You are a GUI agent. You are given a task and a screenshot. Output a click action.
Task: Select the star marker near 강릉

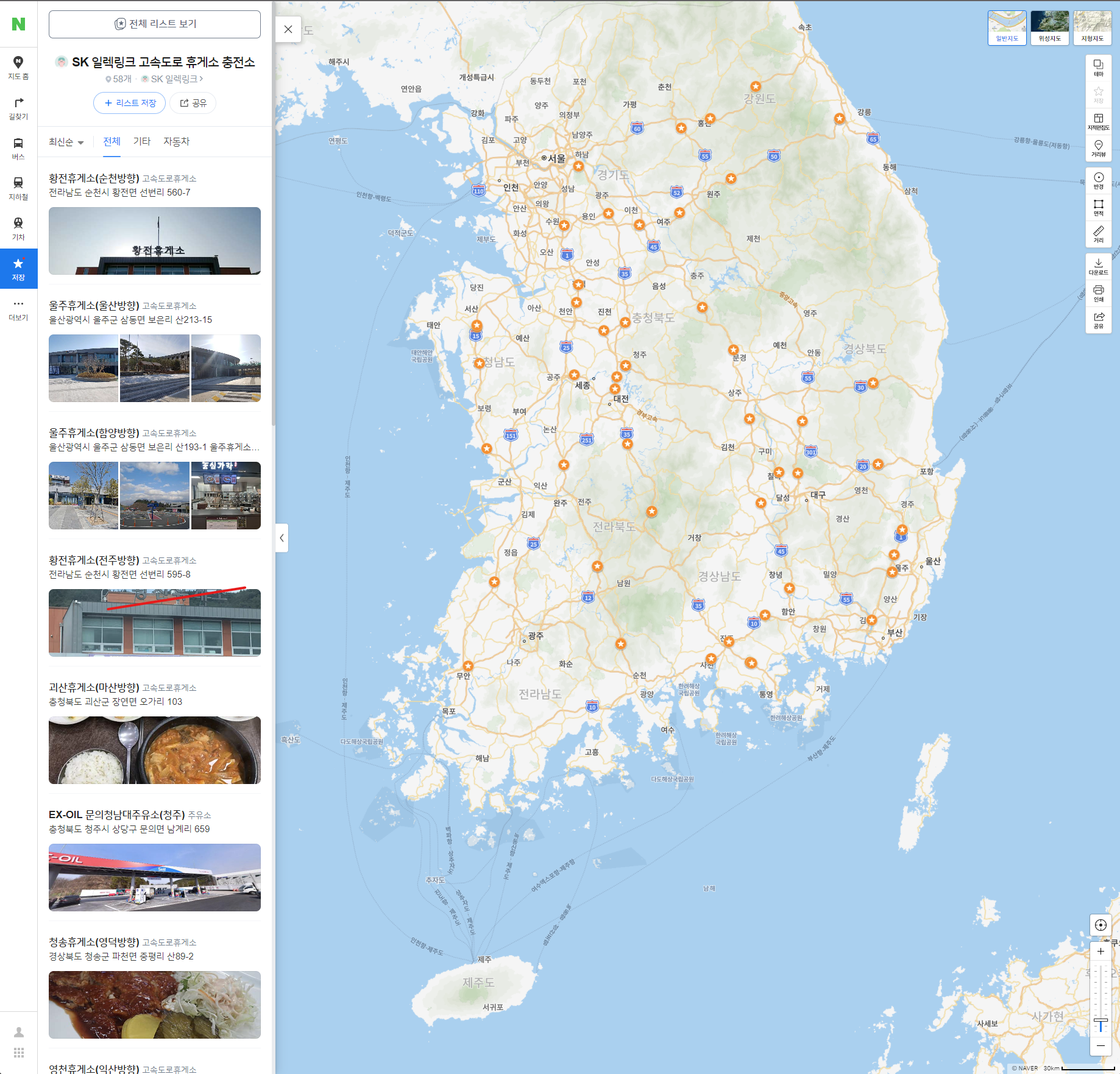pyautogui.click(x=840, y=118)
